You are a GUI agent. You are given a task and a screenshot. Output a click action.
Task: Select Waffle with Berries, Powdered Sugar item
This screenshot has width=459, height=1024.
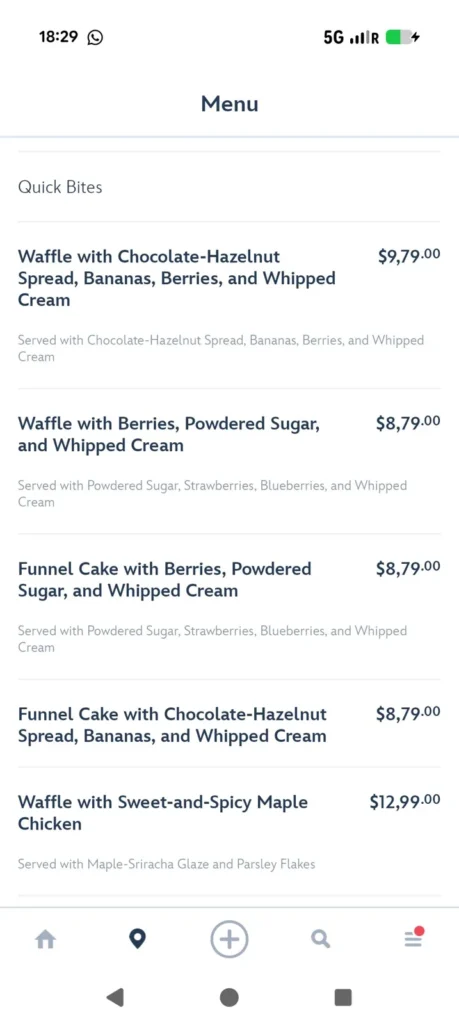click(229, 461)
